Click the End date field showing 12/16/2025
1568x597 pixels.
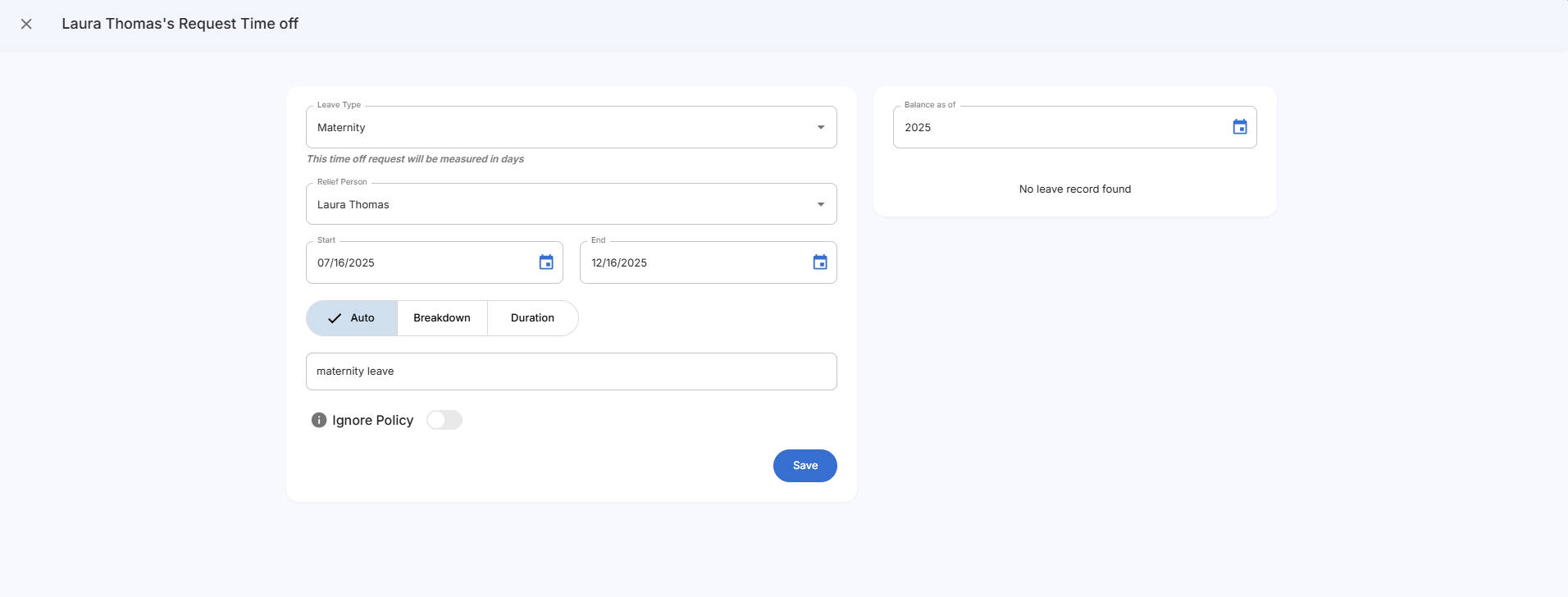[693, 262]
